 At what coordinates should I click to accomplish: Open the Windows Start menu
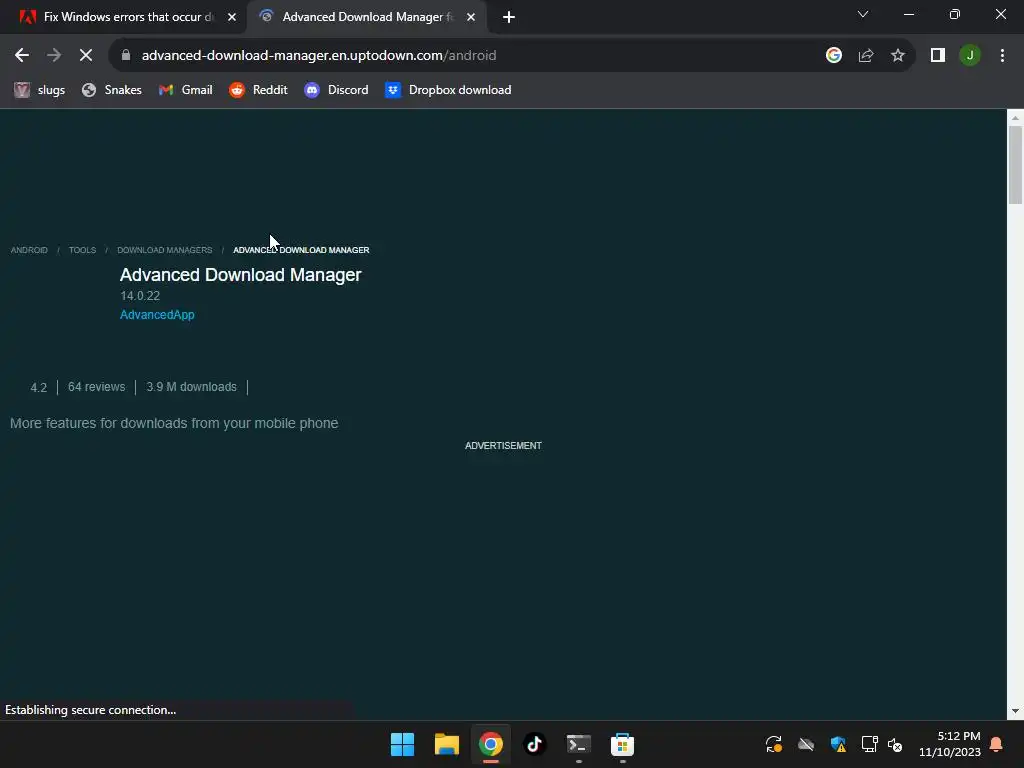pos(402,744)
